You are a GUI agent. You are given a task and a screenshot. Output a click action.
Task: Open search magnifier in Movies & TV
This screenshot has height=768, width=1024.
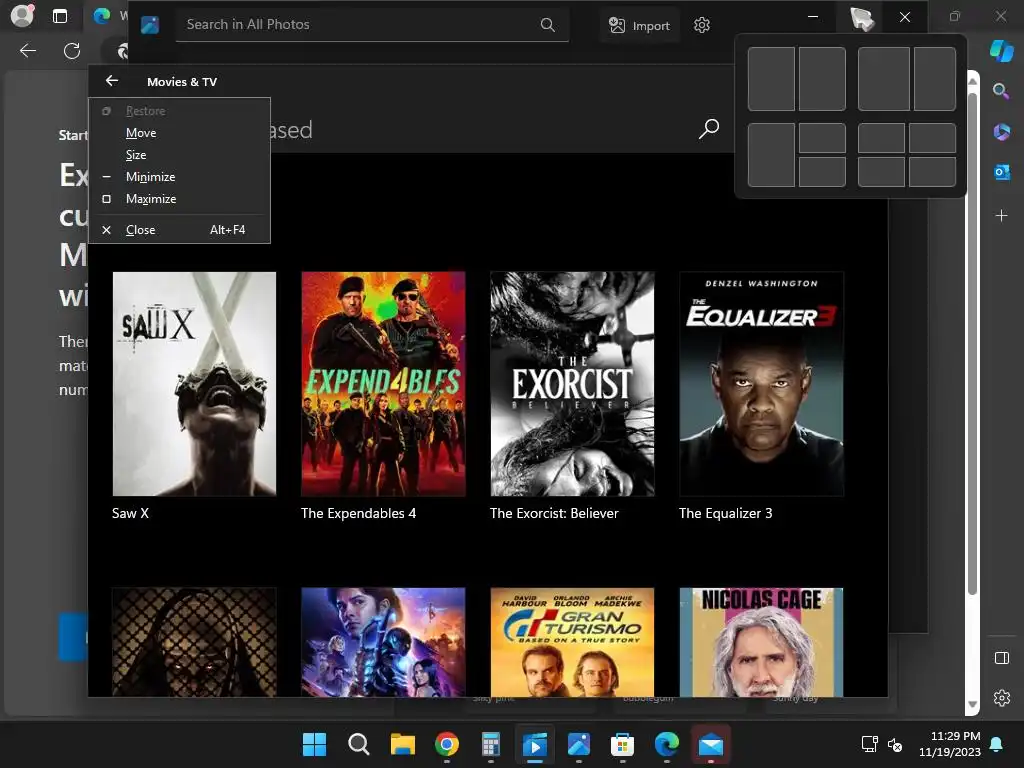(x=709, y=128)
